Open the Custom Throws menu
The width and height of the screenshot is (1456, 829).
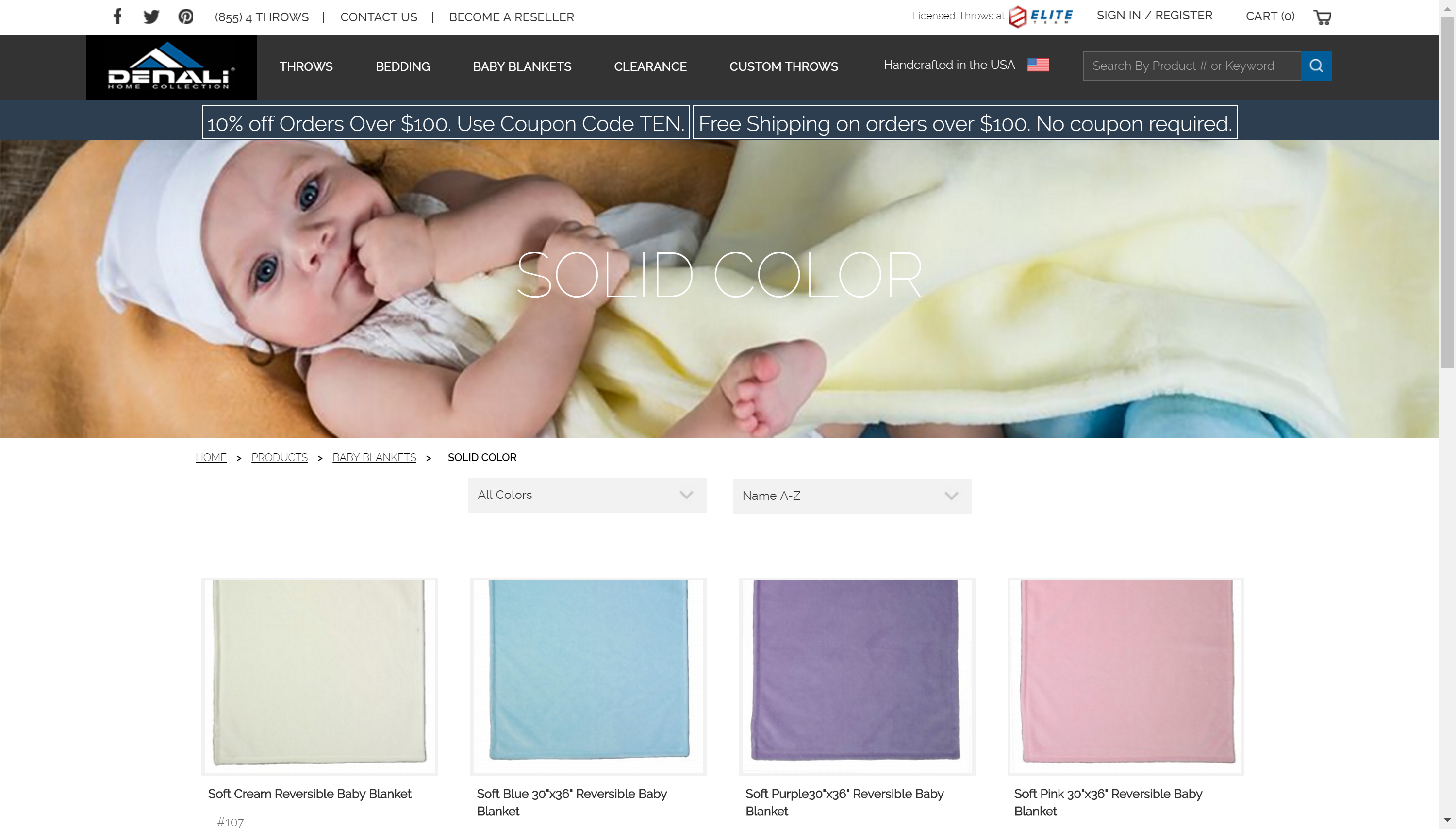[784, 66]
